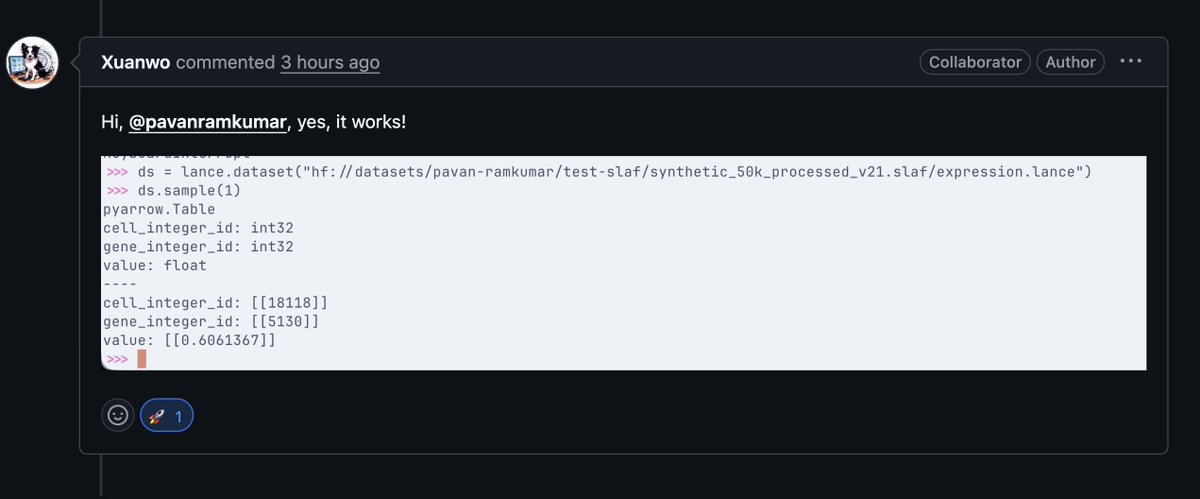Click the cell_integer_id [[18118]] result line
The width and height of the screenshot is (1200, 499).
click(215, 303)
